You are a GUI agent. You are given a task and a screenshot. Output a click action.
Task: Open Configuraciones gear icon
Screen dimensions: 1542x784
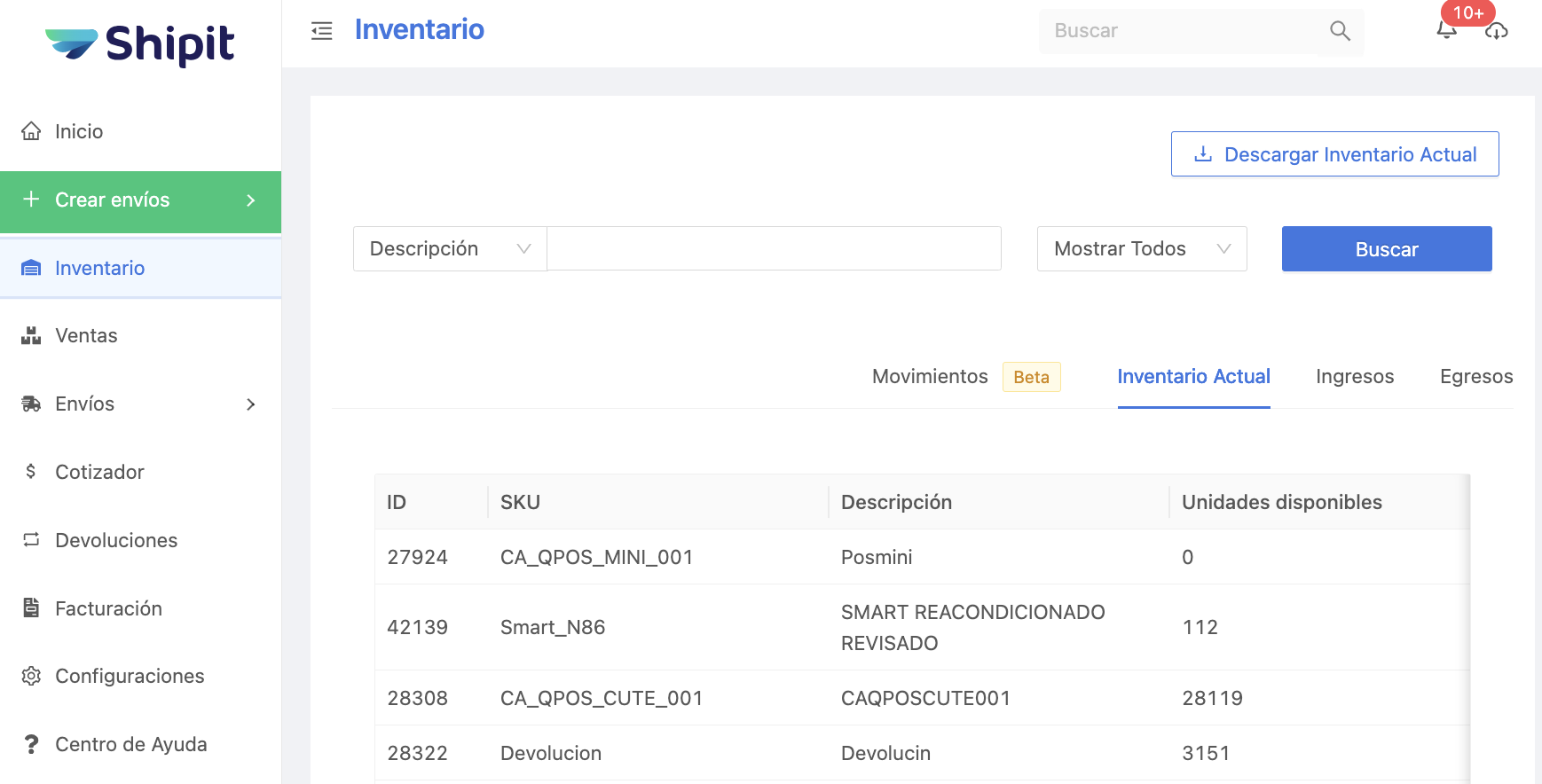(31, 676)
